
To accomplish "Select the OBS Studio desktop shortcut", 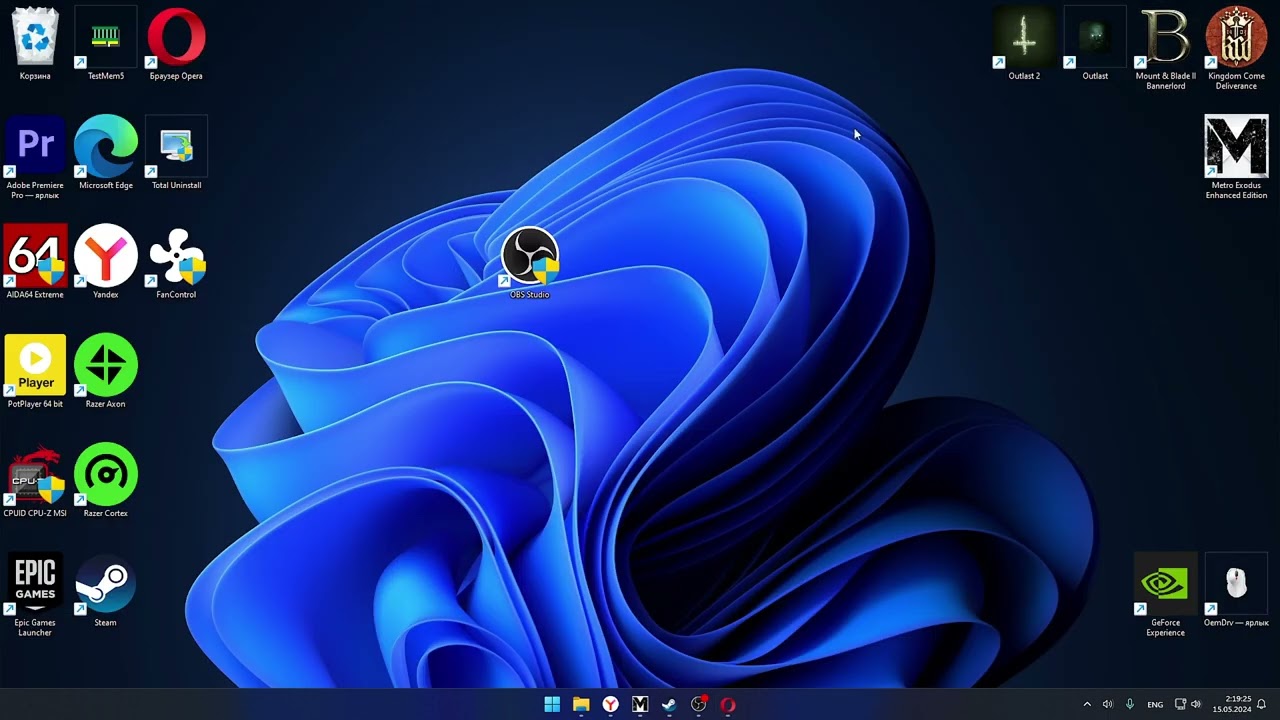I will (530, 262).
